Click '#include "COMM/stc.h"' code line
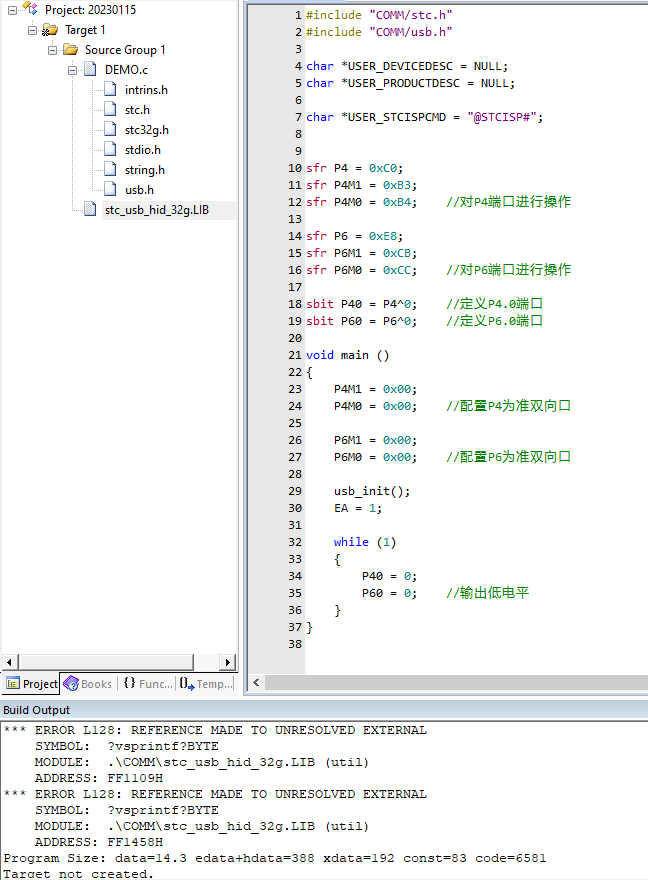Screen dimensions: 648x880 [379, 15]
